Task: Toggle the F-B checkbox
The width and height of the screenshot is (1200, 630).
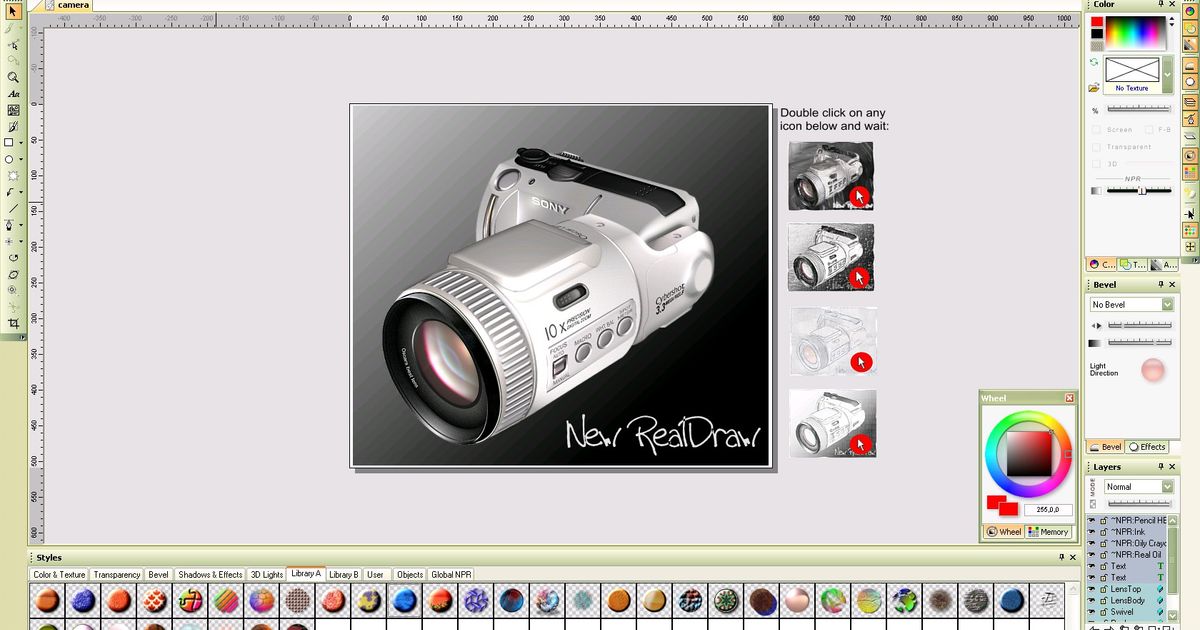Action: click(1150, 130)
